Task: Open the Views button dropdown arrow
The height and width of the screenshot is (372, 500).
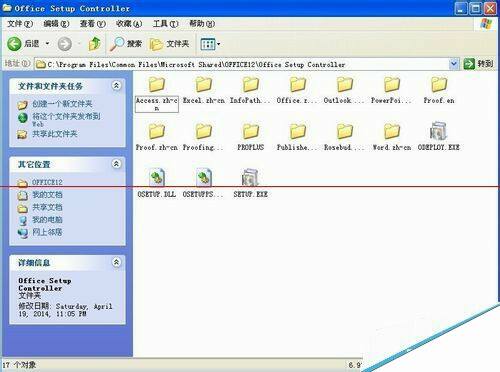Action: pyautogui.click(x=219, y=44)
